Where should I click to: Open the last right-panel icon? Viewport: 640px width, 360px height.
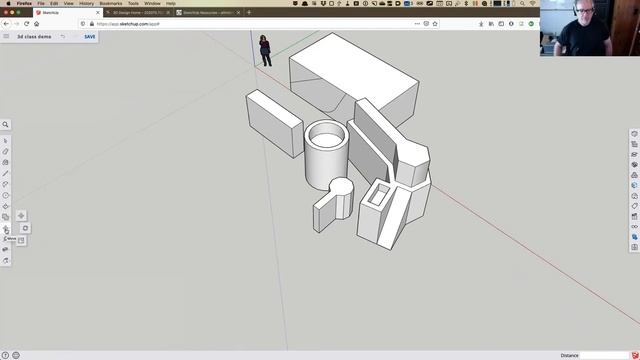click(634, 247)
